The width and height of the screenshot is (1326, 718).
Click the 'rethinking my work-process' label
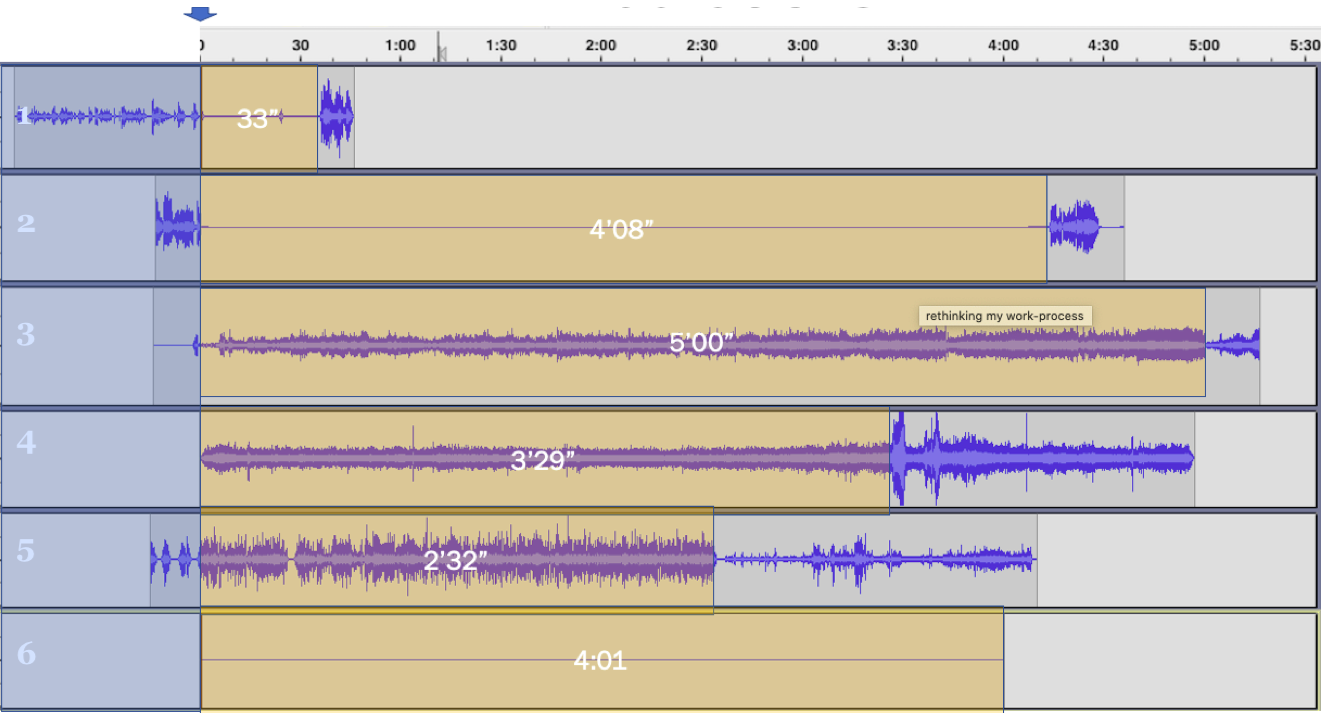click(x=1004, y=316)
